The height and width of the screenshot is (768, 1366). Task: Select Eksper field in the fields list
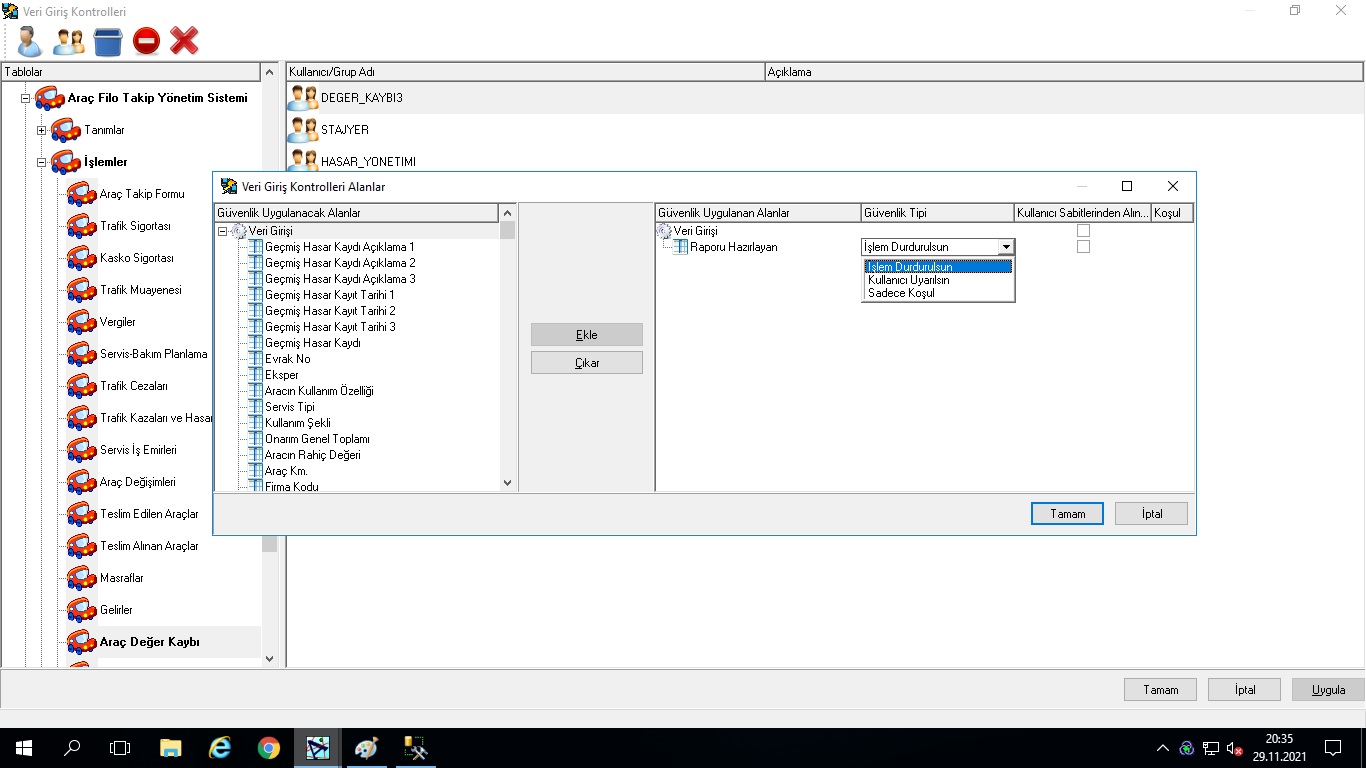[281, 375]
